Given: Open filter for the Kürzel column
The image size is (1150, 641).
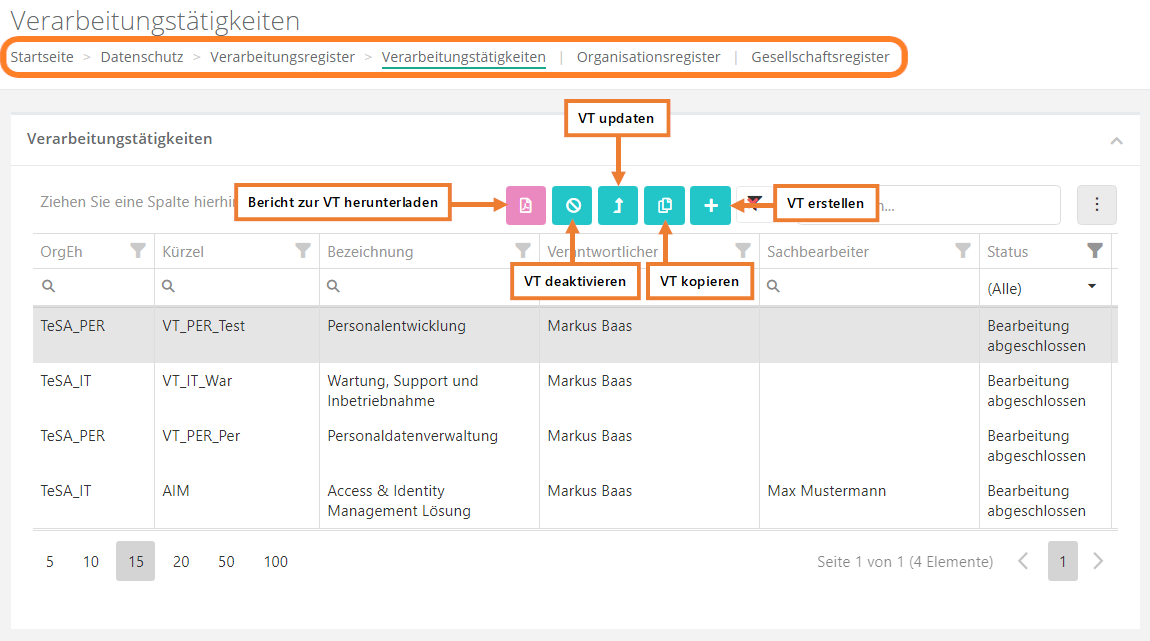Looking at the screenshot, I should point(303,251).
